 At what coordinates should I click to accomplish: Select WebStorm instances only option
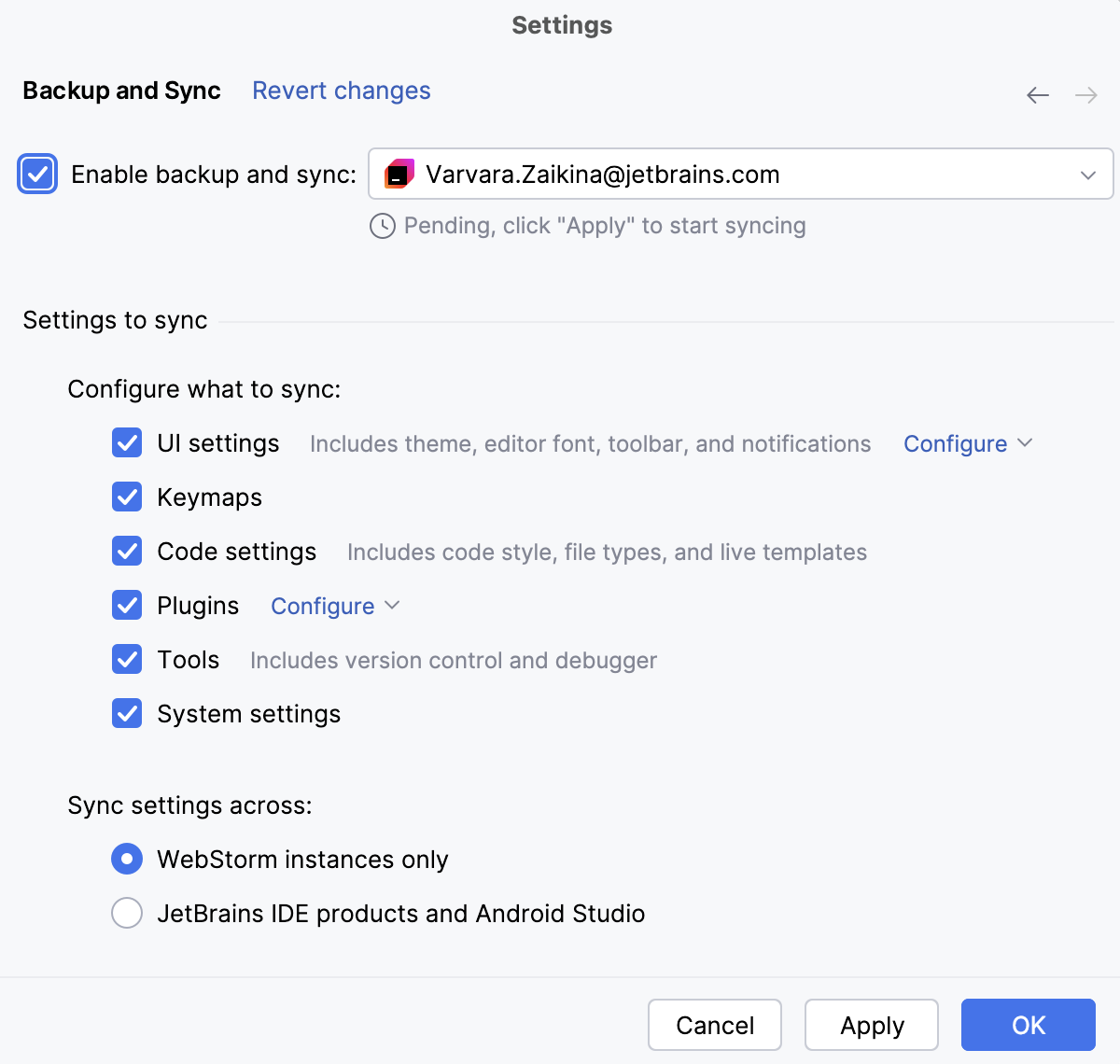[x=127, y=859]
